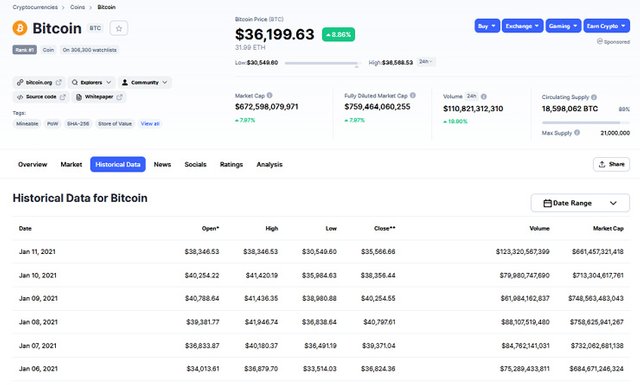
Task: Switch to the Market tab
Action: [x=71, y=165]
